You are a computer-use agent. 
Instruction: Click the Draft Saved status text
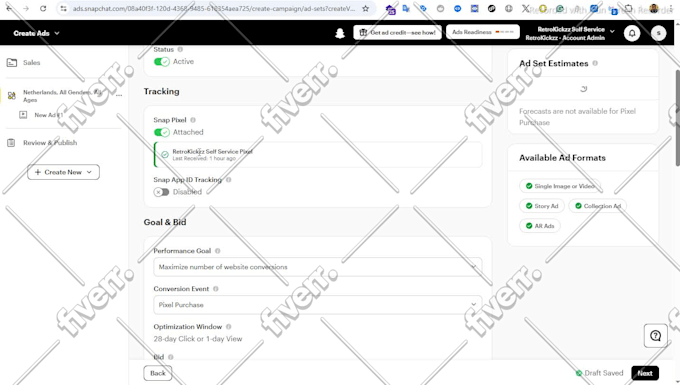[603, 373]
